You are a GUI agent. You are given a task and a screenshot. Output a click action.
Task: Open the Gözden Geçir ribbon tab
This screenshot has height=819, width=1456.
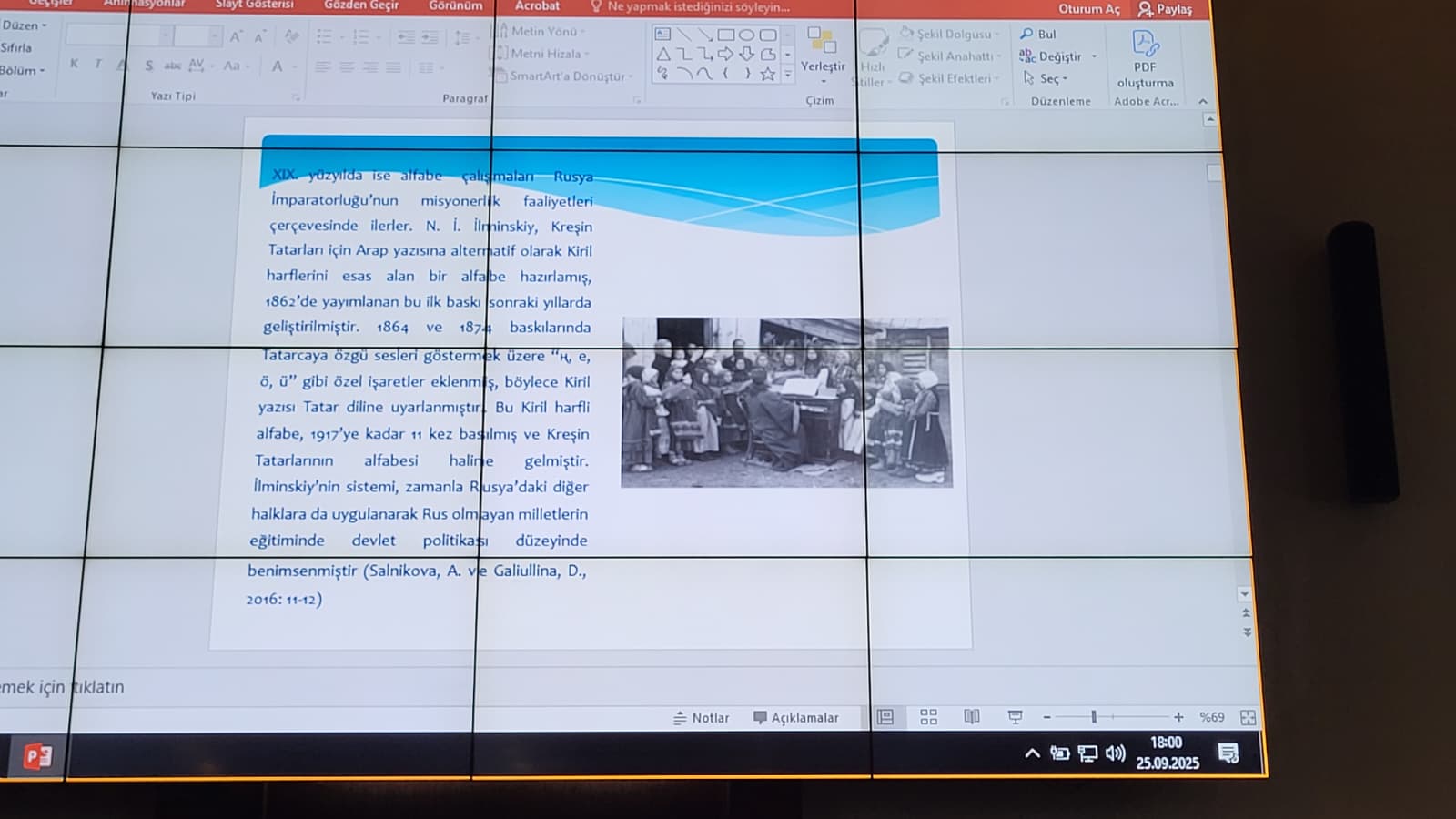[x=361, y=5]
